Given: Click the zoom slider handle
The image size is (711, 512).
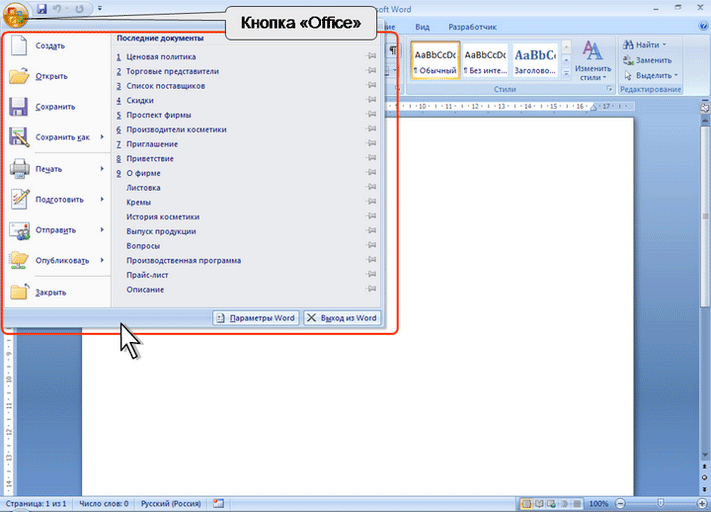Looking at the screenshot, I should point(661,503).
